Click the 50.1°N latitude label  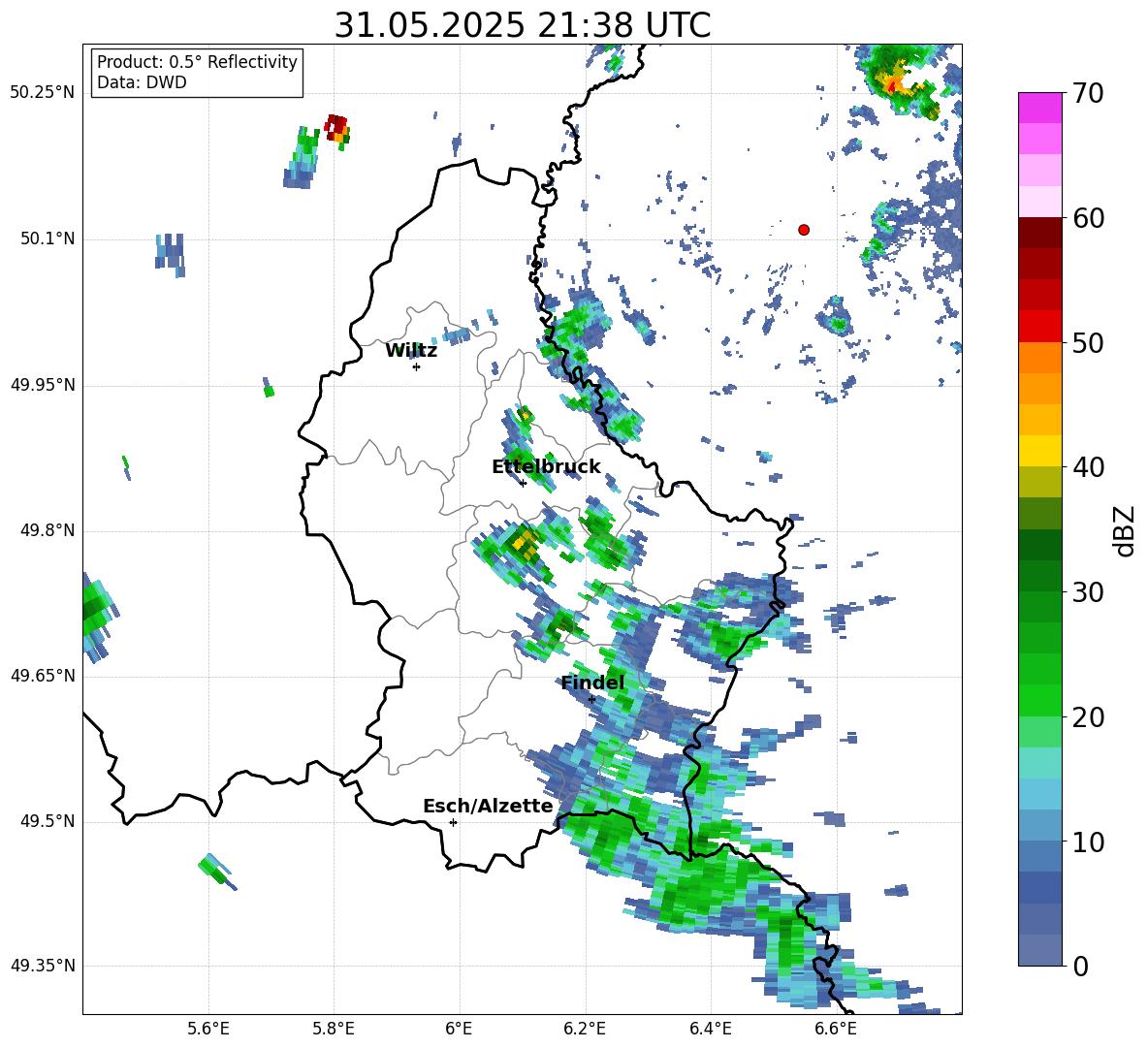(48, 239)
